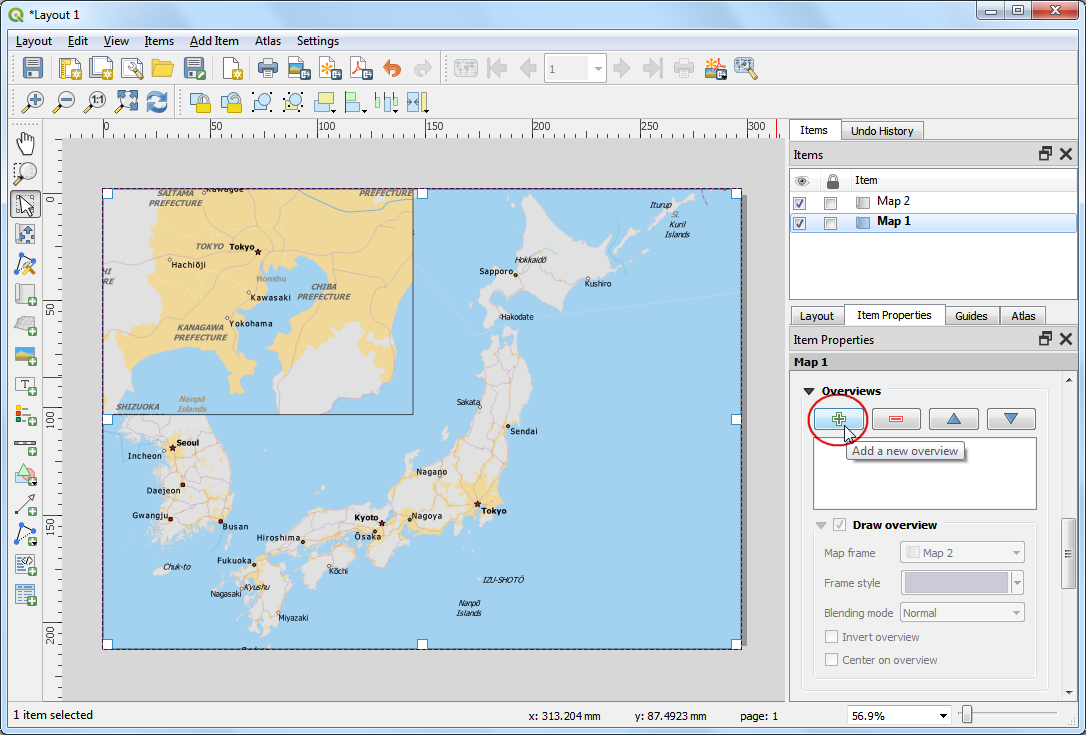Toggle visibility checkbox for Map 2
This screenshot has width=1086, height=735.
pos(799,203)
